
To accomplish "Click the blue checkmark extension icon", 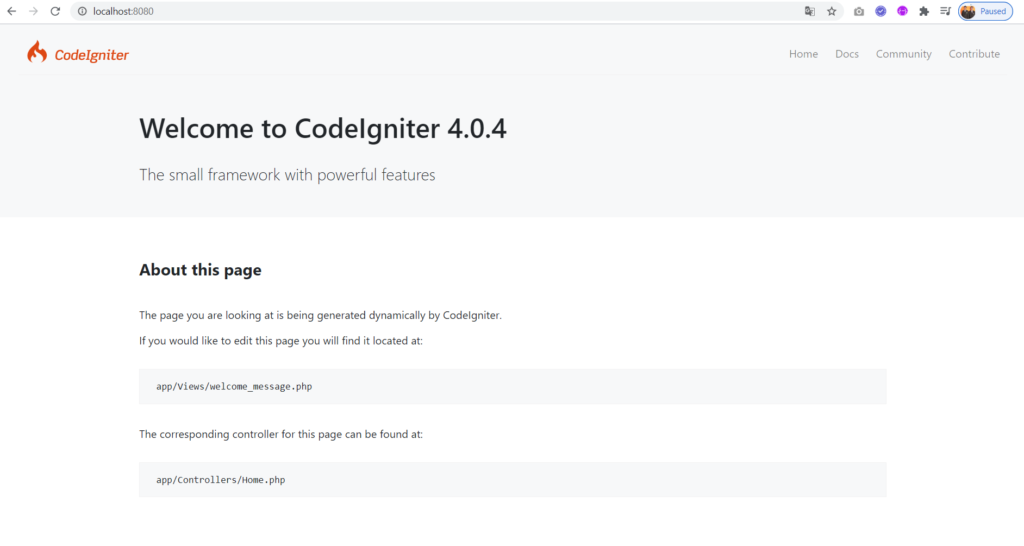I will click(881, 11).
